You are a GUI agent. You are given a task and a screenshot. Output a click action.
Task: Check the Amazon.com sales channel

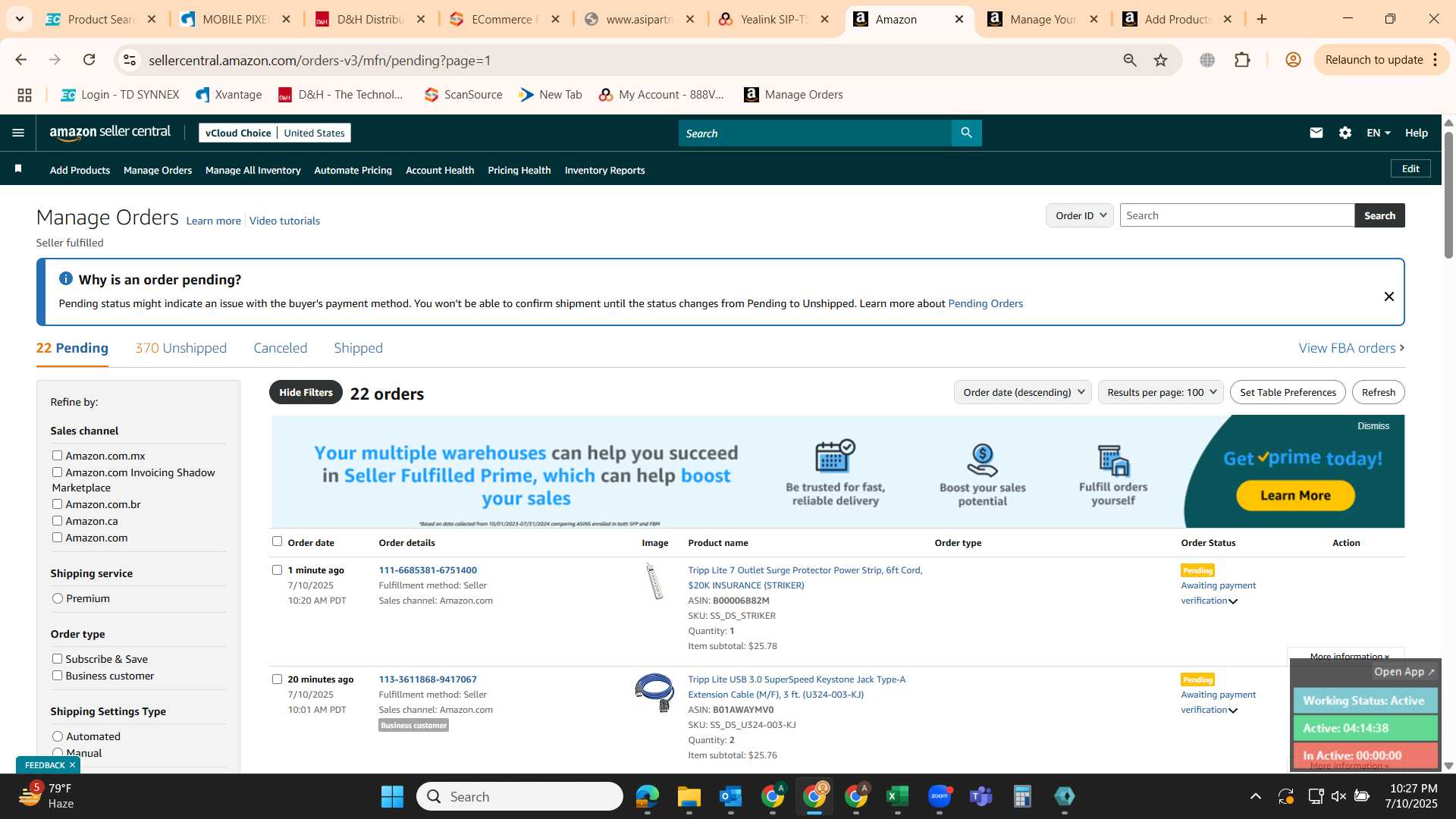click(x=57, y=537)
